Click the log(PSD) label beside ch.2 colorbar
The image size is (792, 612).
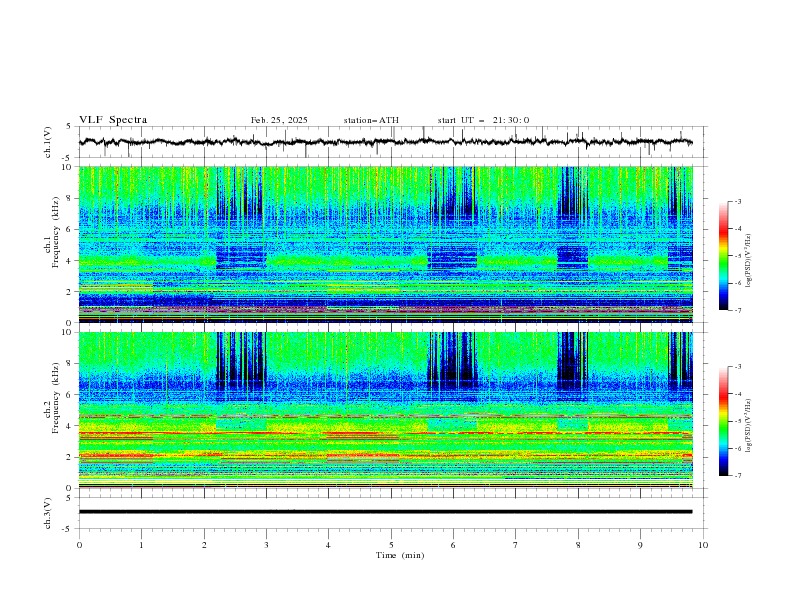click(x=748, y=426)
